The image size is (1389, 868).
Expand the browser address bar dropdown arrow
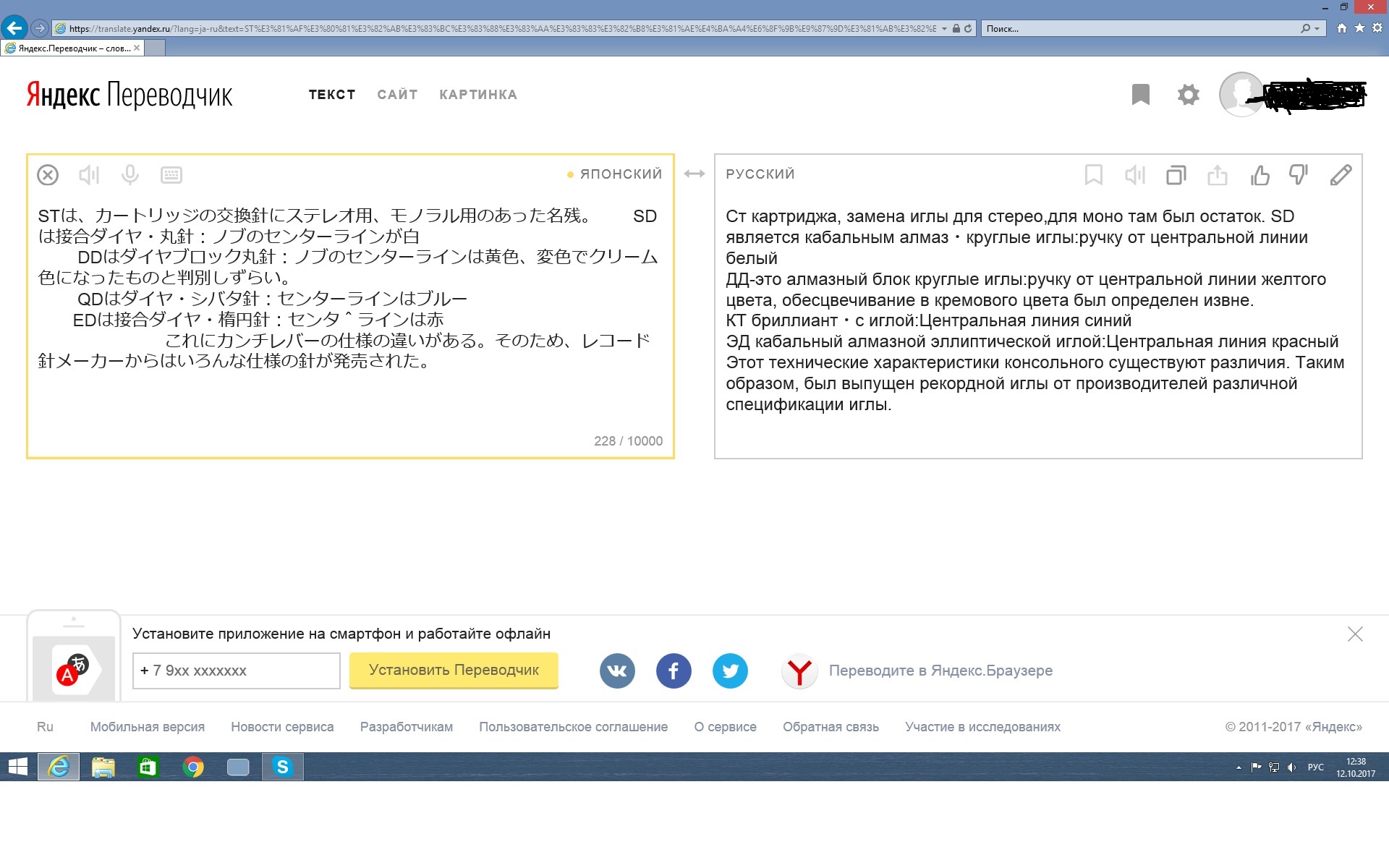pos(944,29)
